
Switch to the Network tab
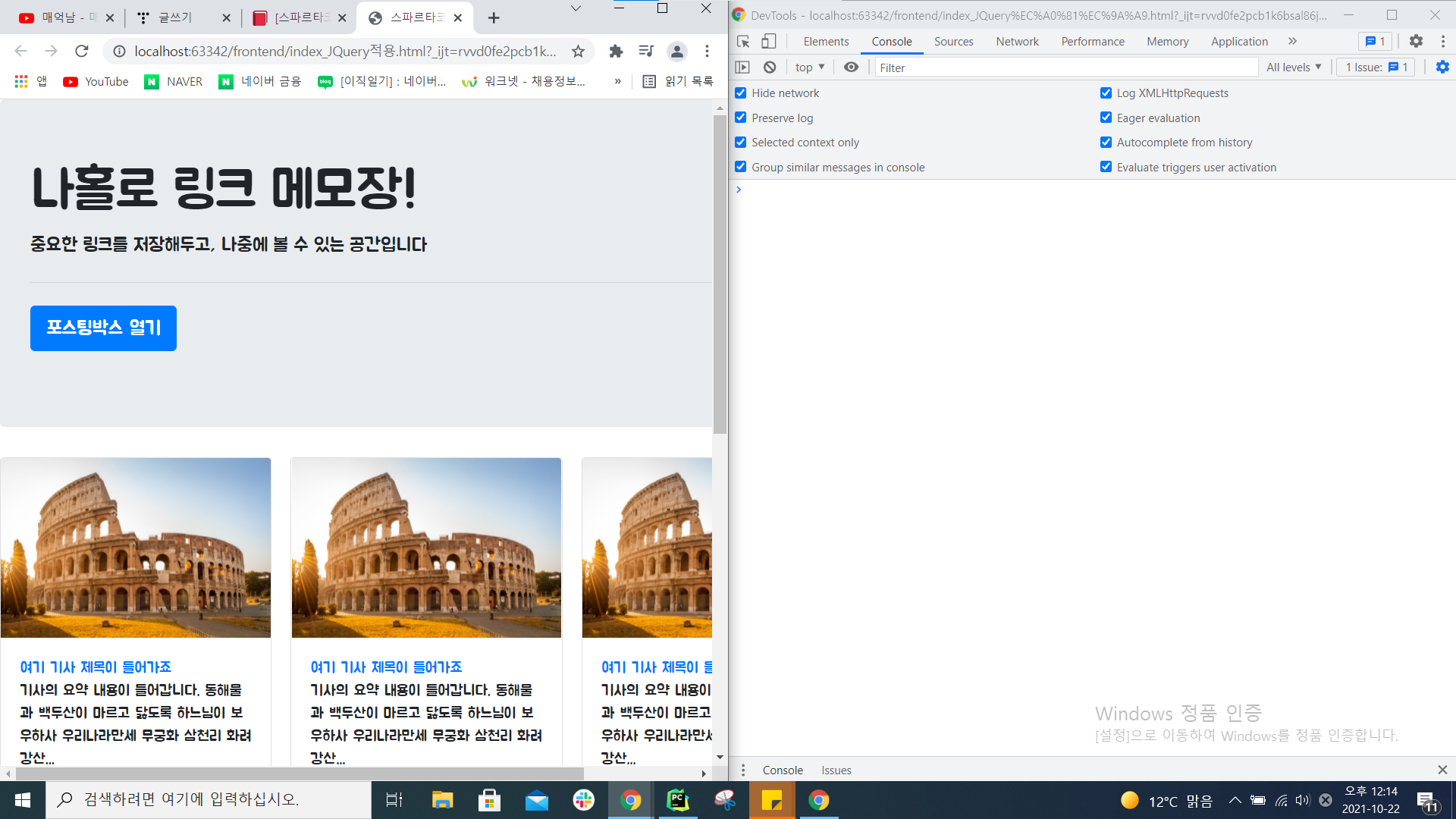[x=1017, y=42]
